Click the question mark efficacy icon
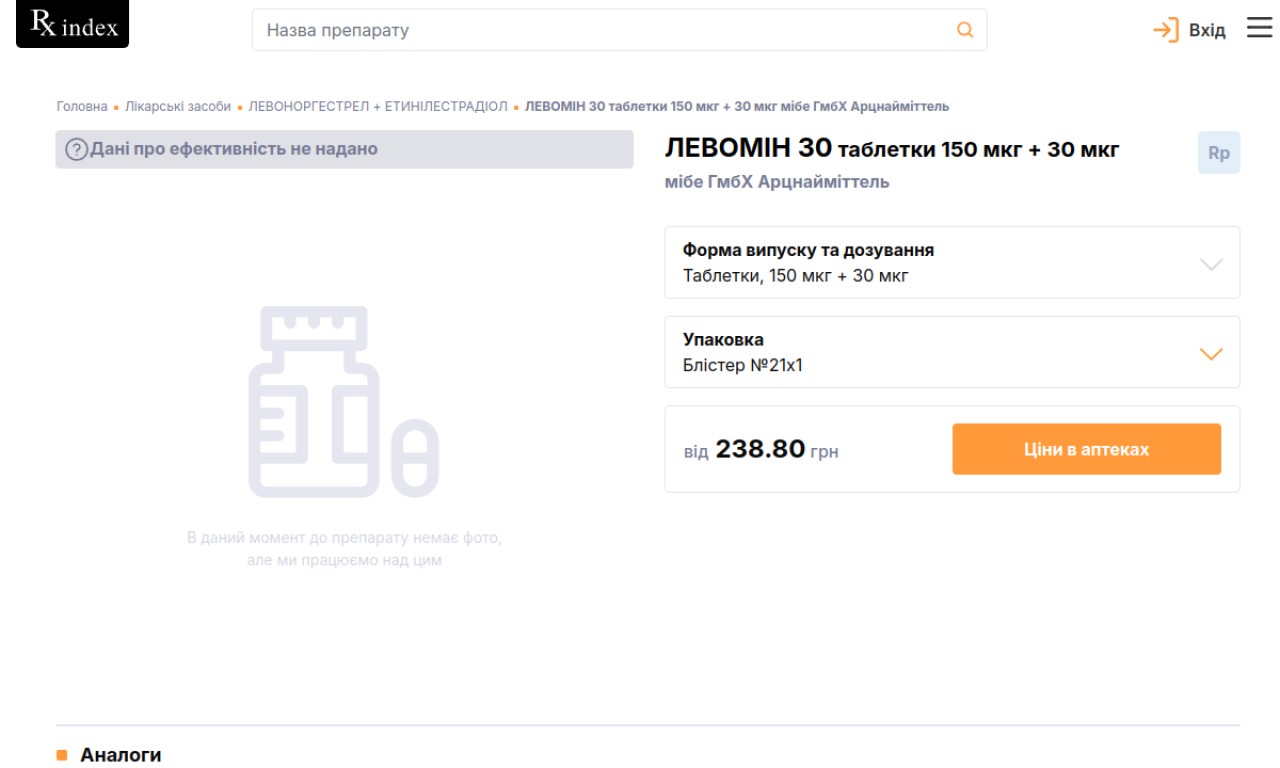This screenshot has height=768, width=1280. click(x=76, y=150)
